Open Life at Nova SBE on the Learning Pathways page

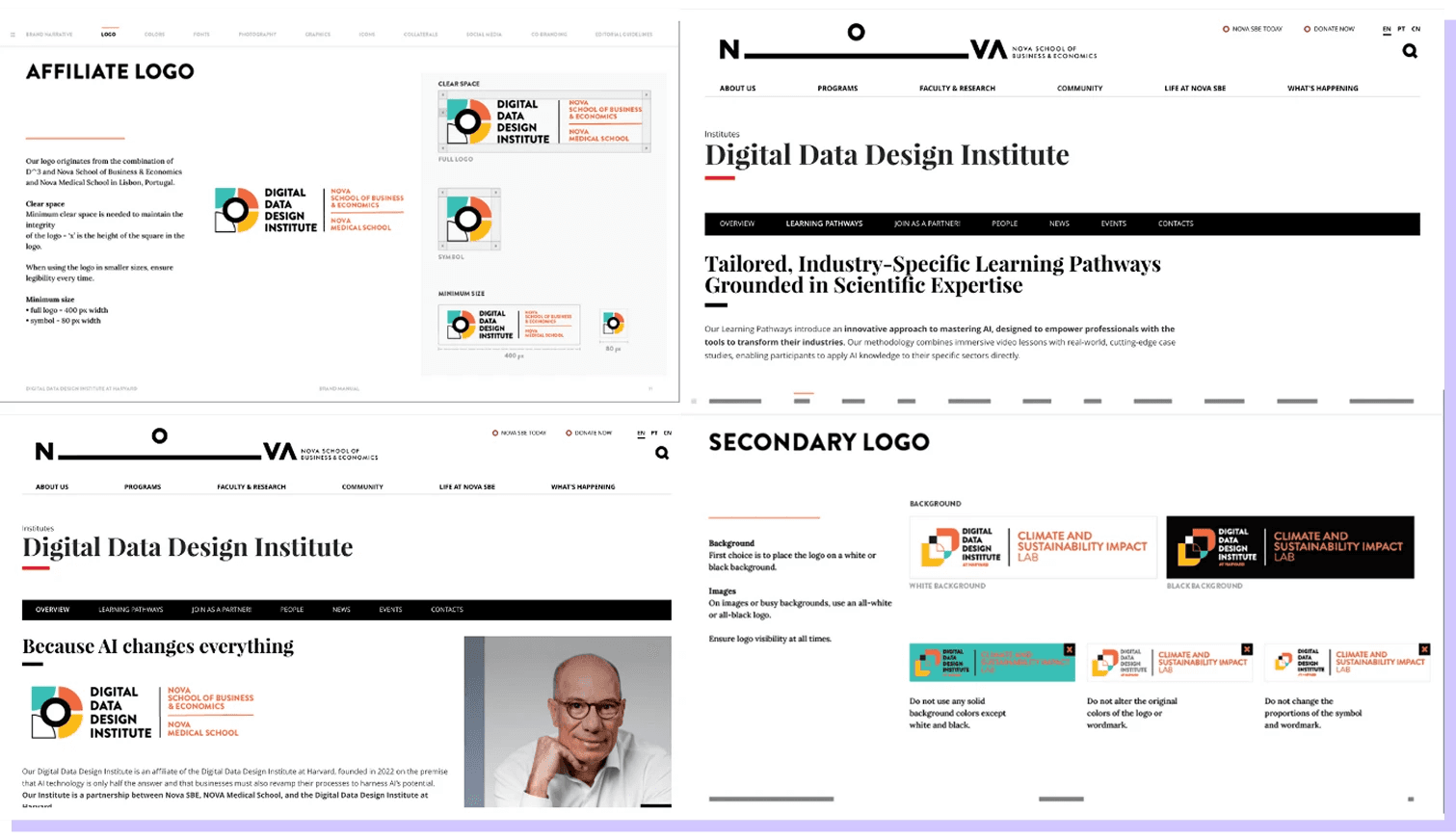coord(1195,89)
